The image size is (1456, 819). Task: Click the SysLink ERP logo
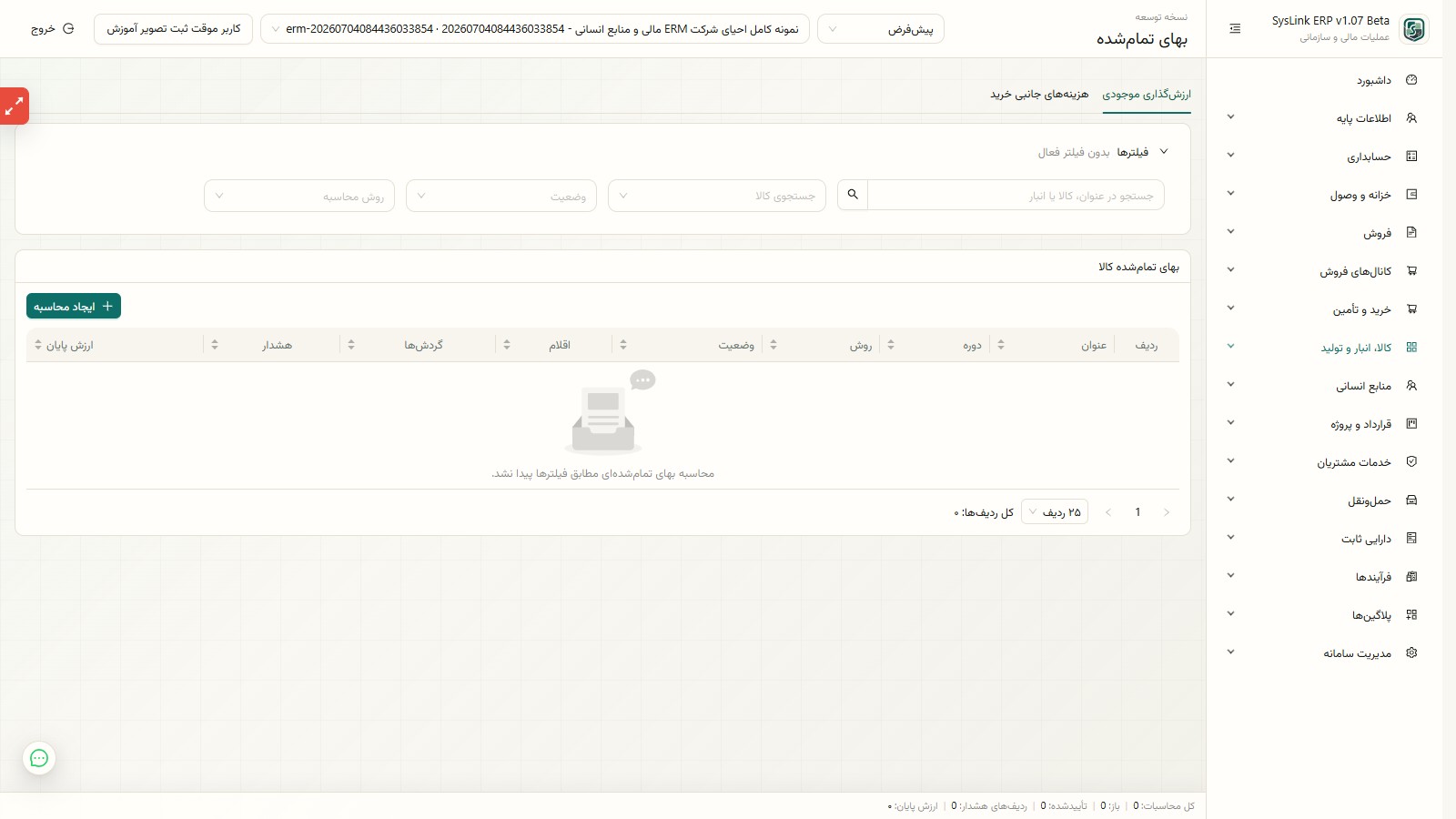(1413, 29)
